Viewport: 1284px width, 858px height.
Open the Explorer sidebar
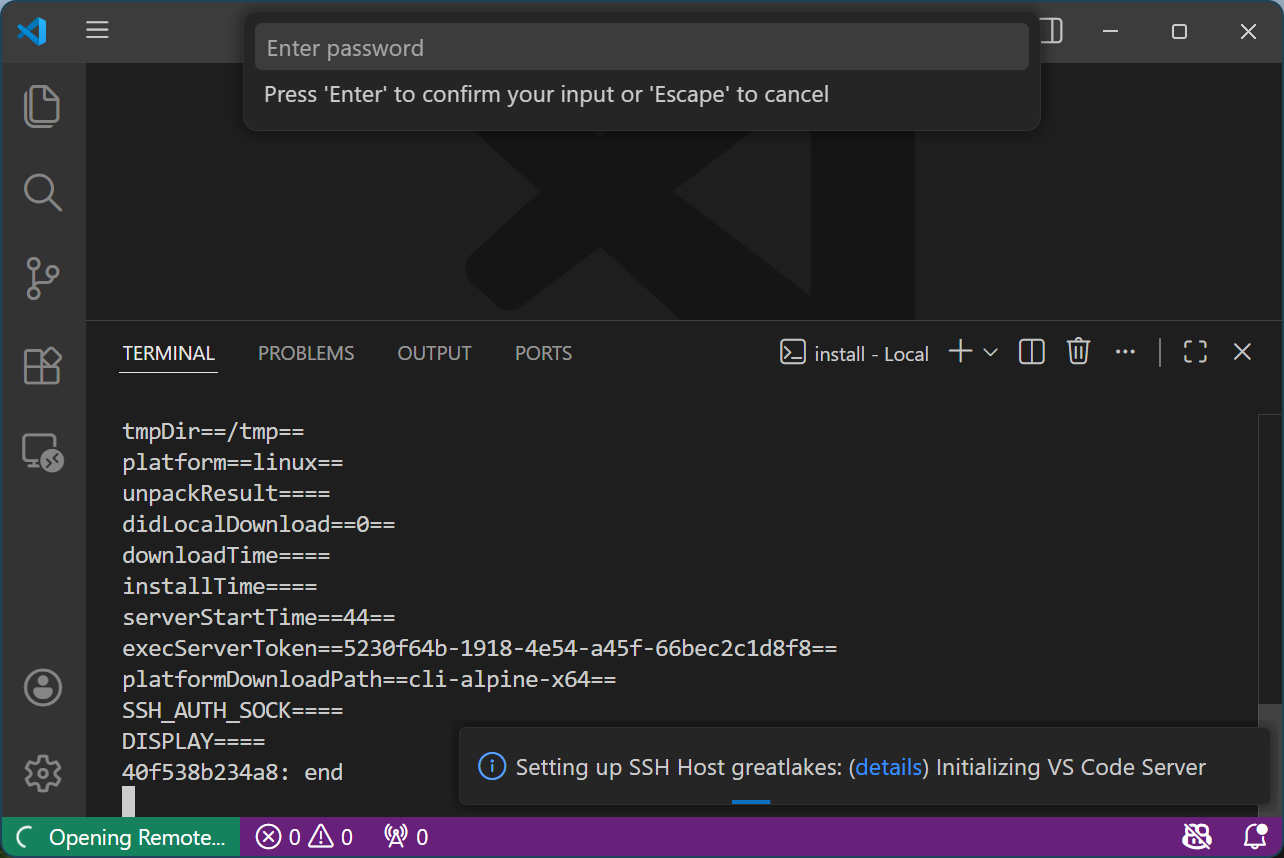click(42, 106)
